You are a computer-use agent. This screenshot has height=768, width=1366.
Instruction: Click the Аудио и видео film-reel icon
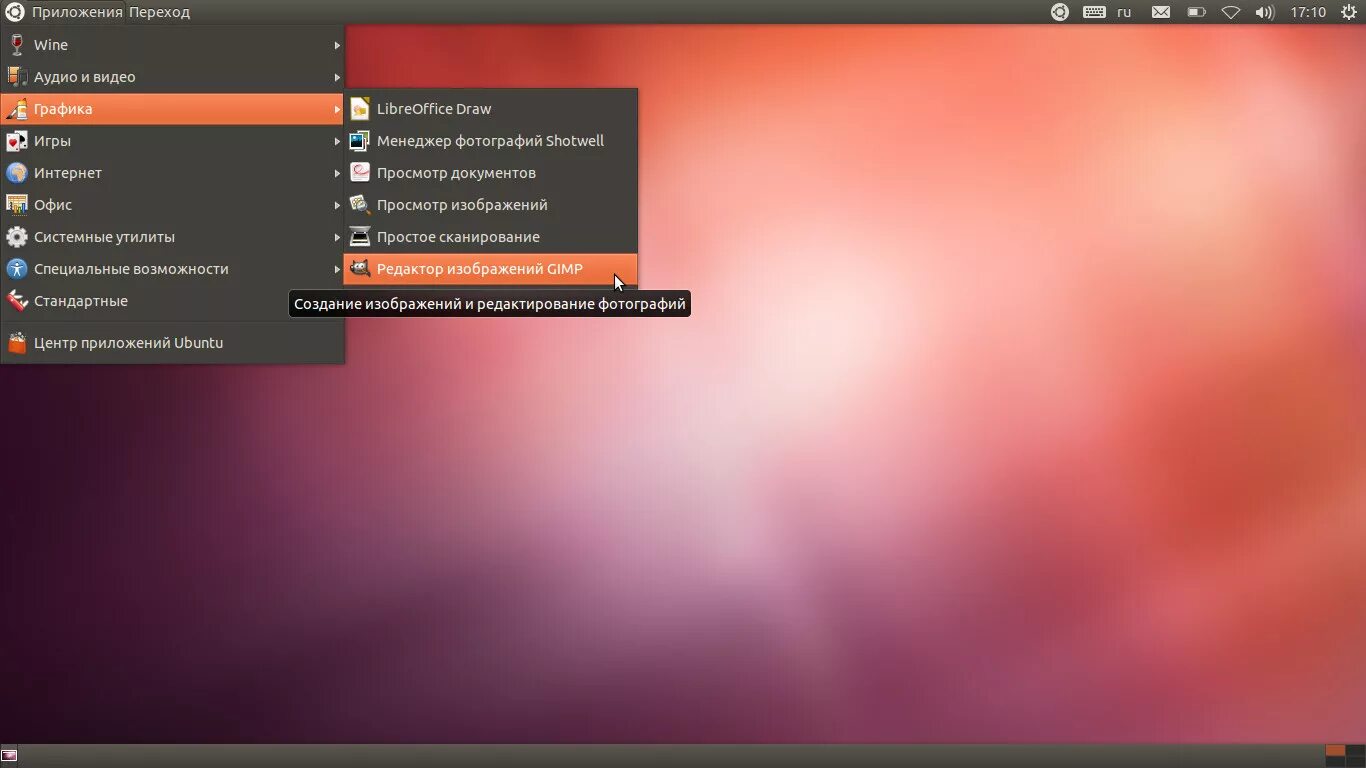(16, 77)
